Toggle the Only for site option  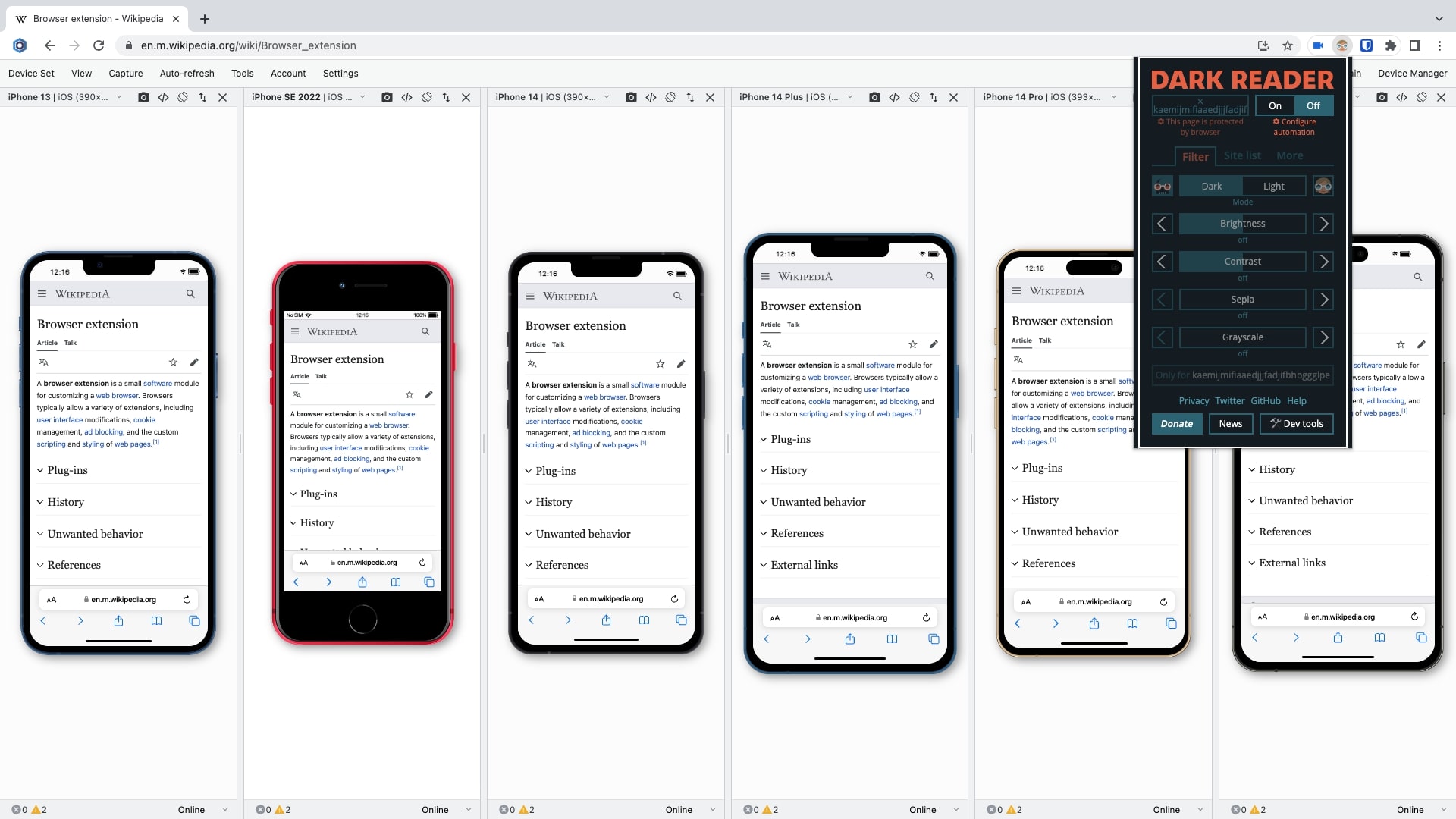point(1243,375)
